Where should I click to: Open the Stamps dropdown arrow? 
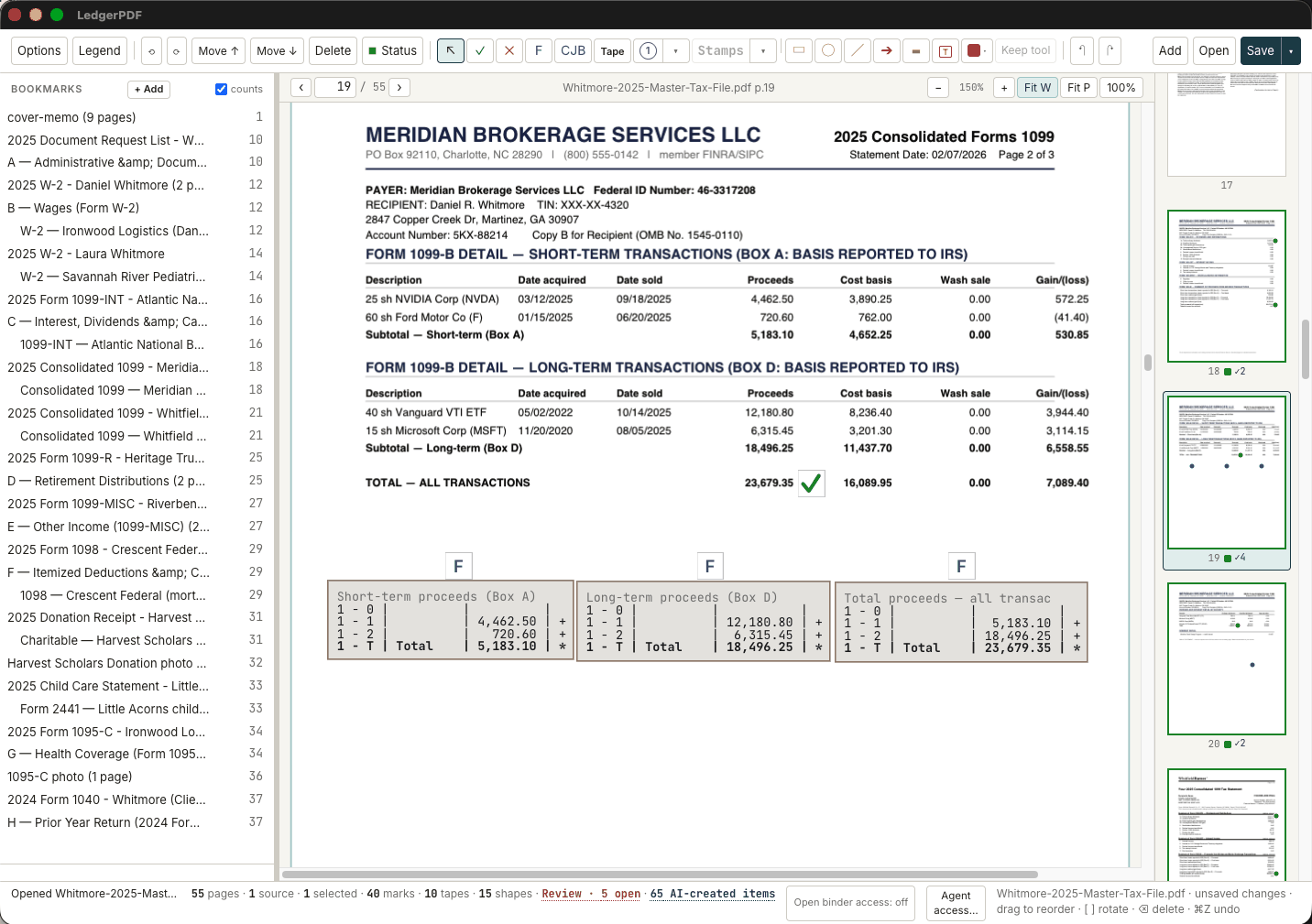763,50
